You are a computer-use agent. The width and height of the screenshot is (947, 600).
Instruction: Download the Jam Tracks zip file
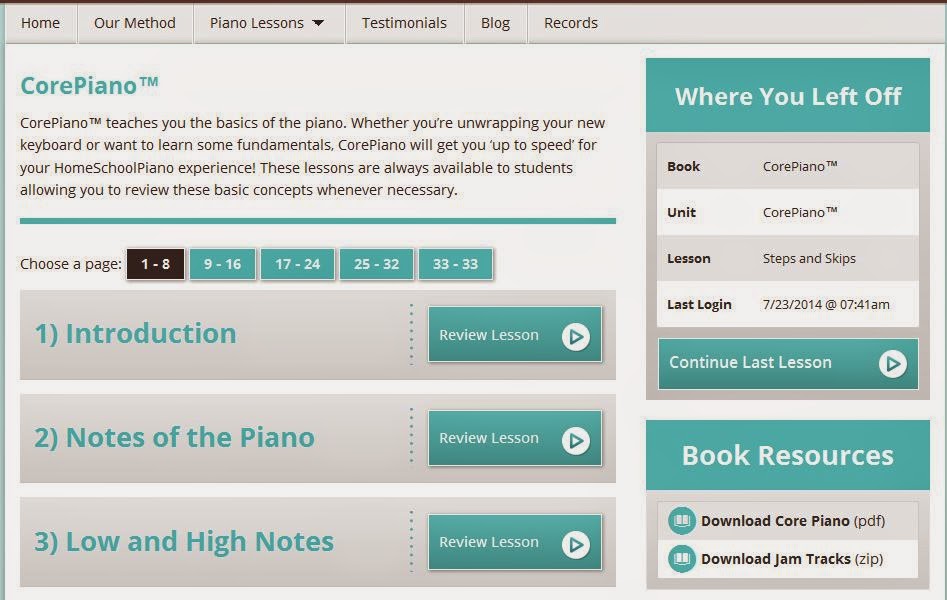pos(757,558)
